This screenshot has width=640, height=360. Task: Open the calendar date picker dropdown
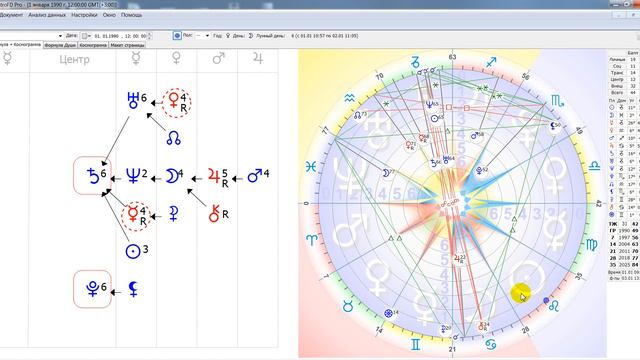click(x=86, y=36)
